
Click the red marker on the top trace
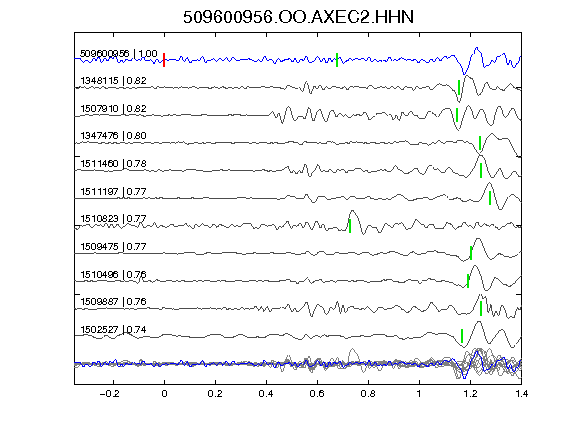tap(164, 60)
